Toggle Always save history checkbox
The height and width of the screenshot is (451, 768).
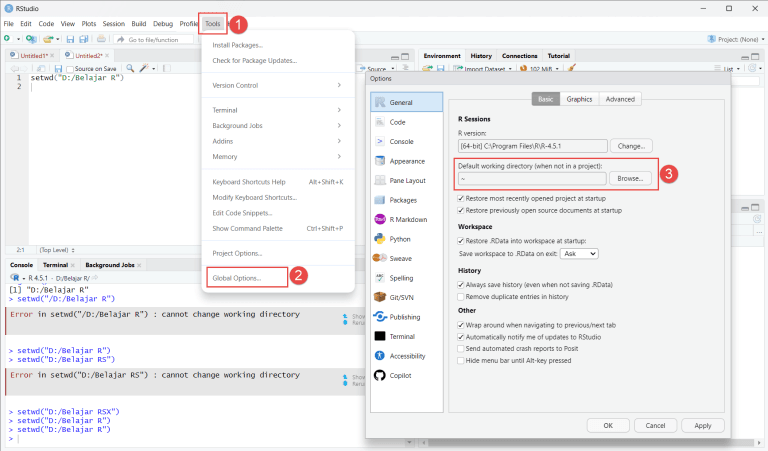tap(460, 285)
